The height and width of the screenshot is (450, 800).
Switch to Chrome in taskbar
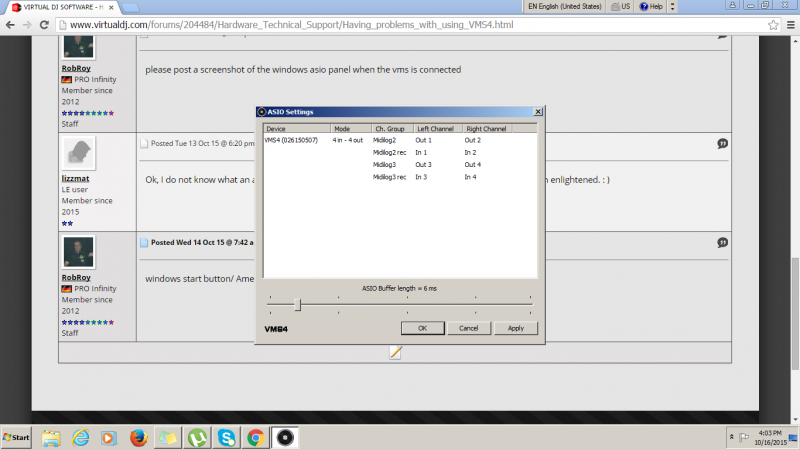256,438
